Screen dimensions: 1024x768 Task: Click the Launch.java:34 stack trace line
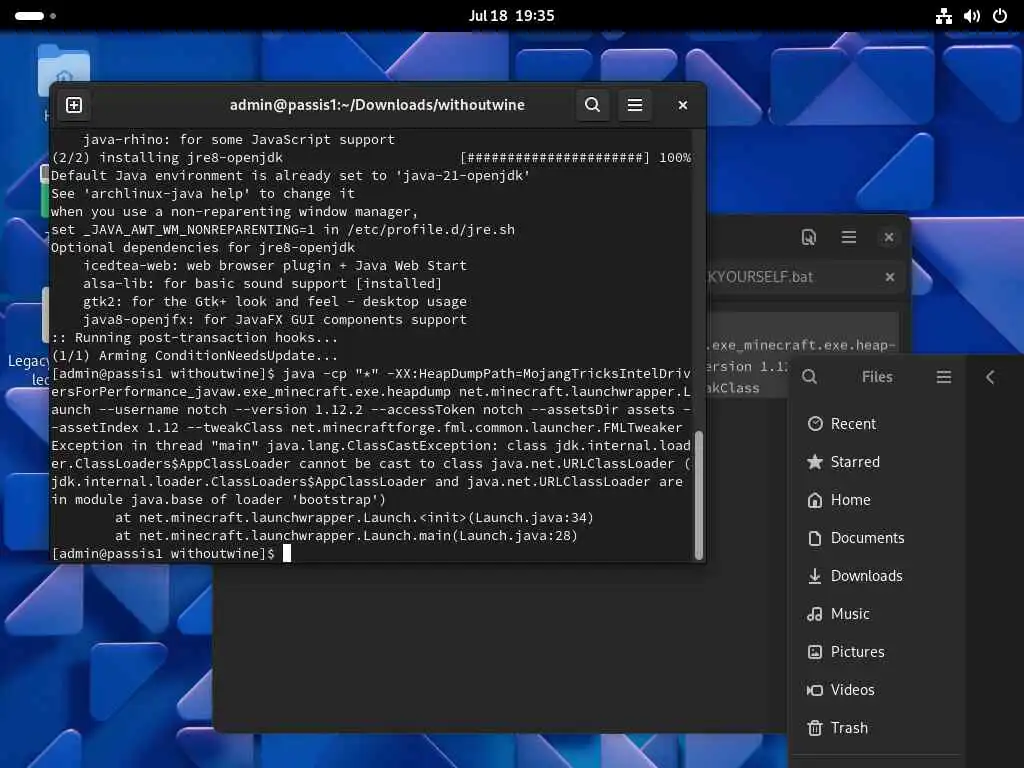click(354, 517)
